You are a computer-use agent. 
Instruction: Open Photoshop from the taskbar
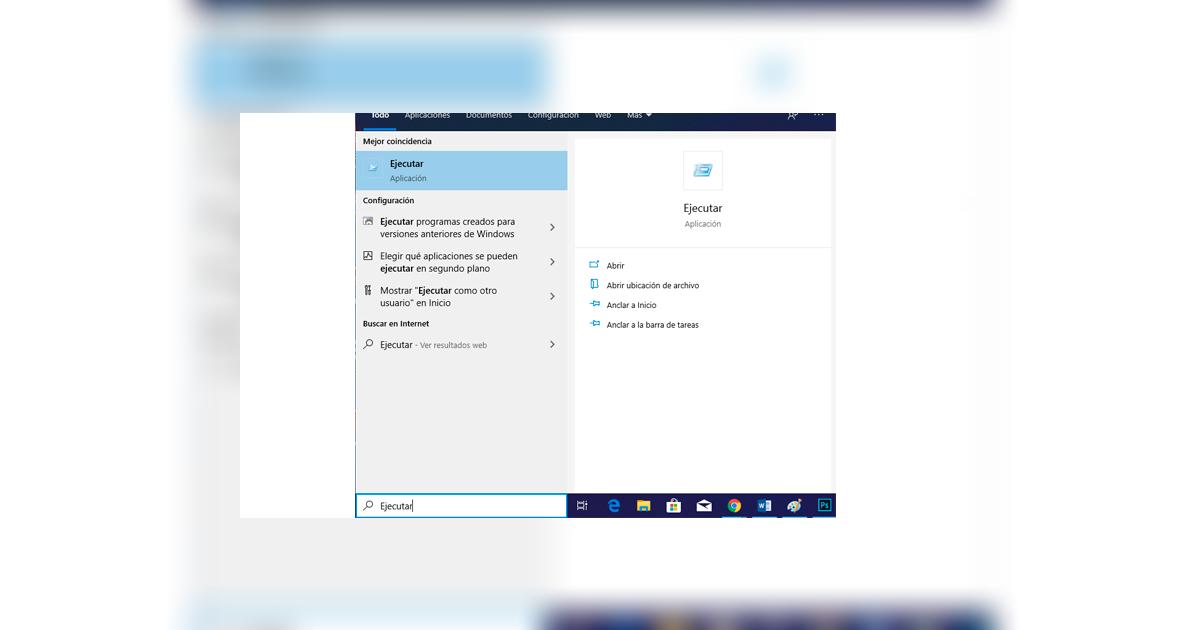(824, 506)
